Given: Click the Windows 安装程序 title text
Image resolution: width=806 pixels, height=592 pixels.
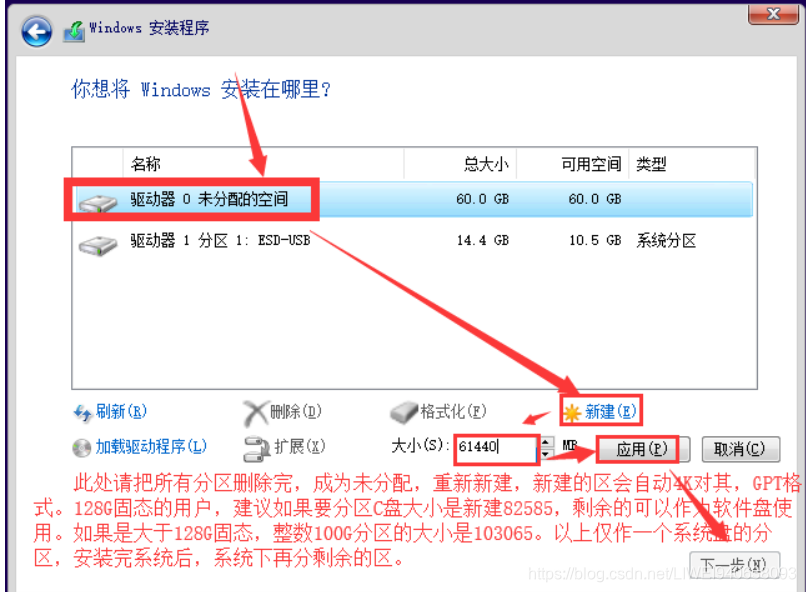Looking at the screenshot, I should (149, 27).
